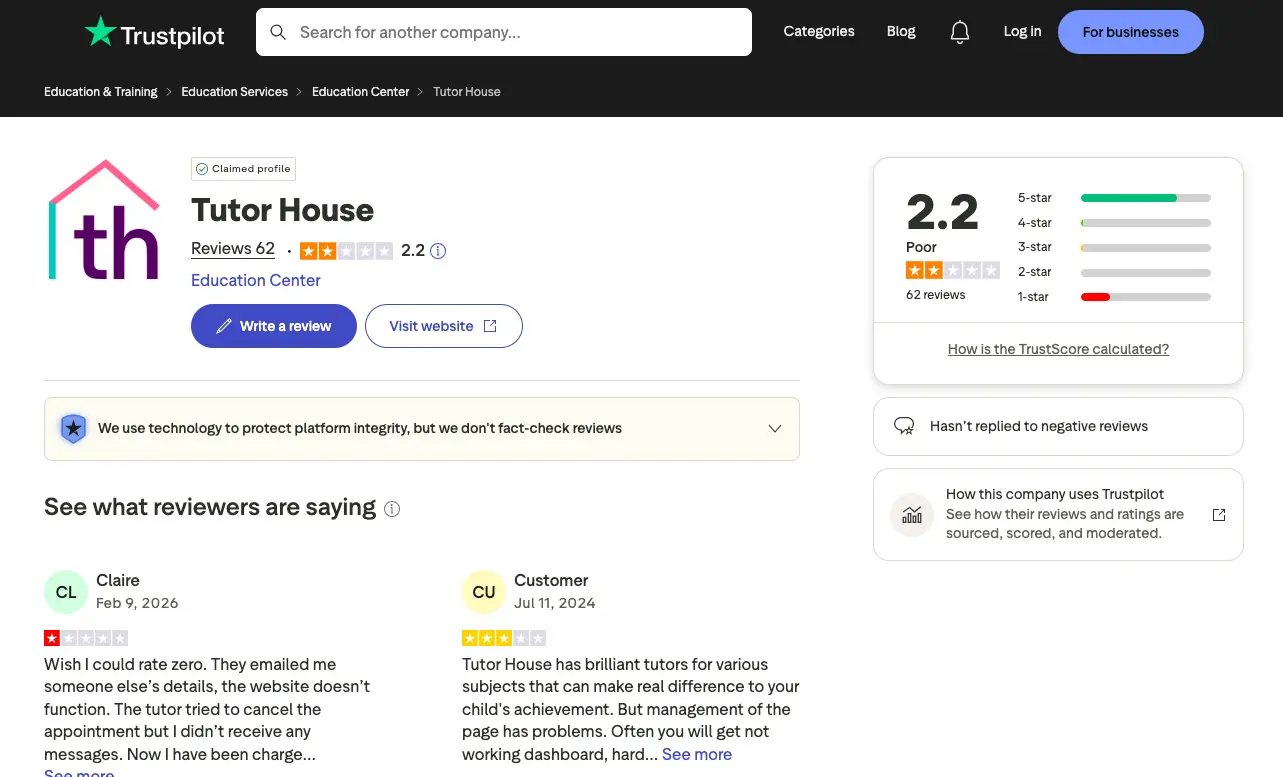Screen dimensions: 1283x777
Task: Open the Categories menu
Action: [818, 31]
